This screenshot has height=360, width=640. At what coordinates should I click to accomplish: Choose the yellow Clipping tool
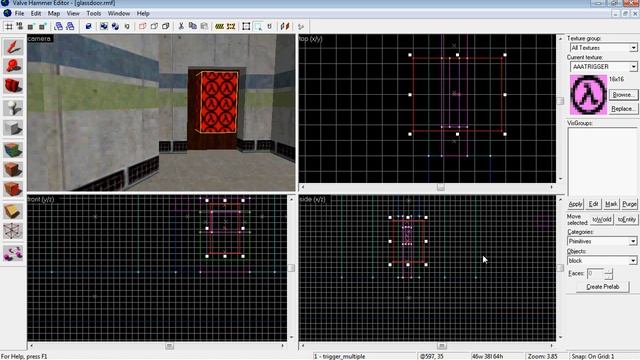pyautogui.click(x=13, y=211)
